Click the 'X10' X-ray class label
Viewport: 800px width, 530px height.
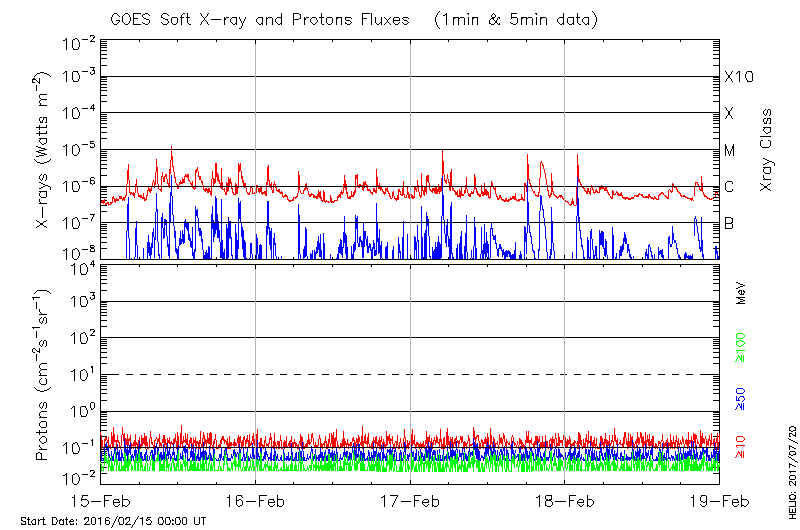click(x=738, y=77)
